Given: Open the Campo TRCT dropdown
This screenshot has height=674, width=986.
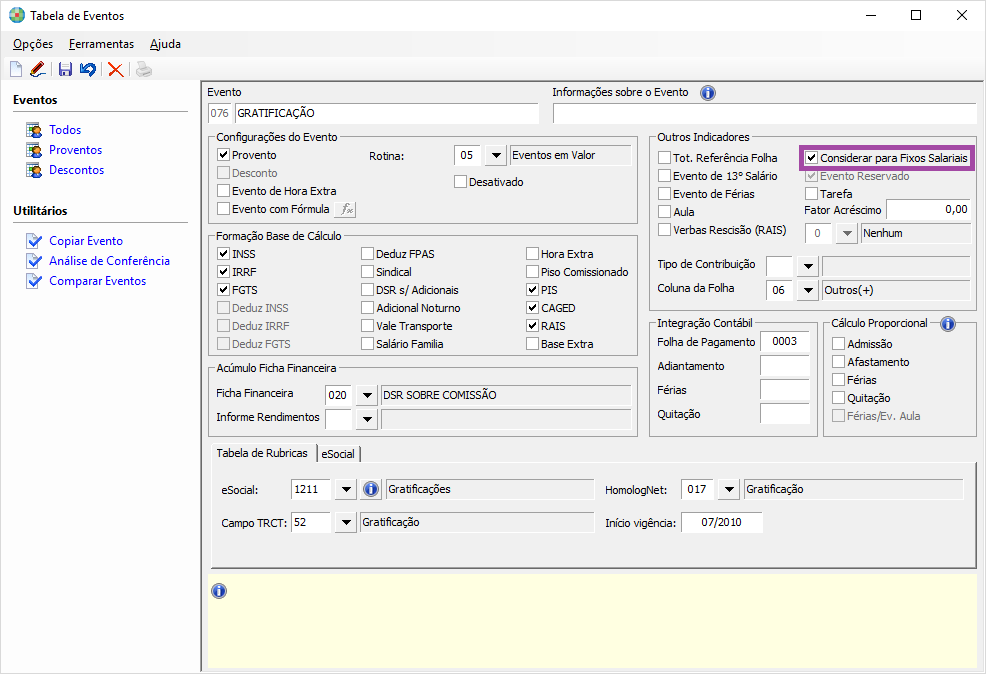Looking at the screenshot, I should (346, 522).
